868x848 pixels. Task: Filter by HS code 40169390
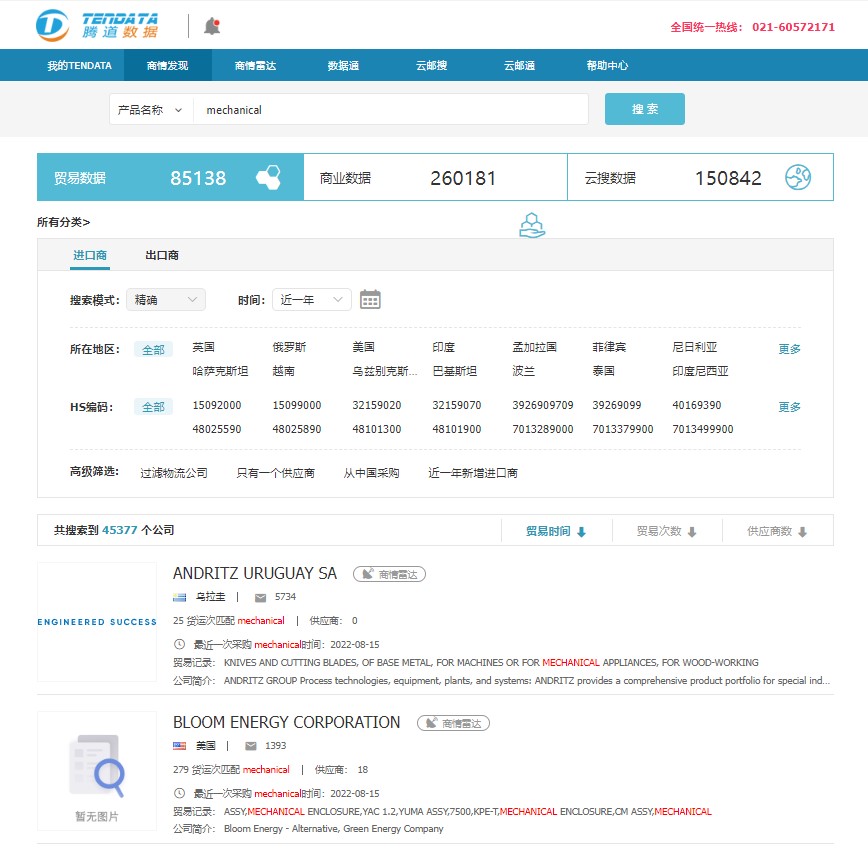[x=697, y=405]
